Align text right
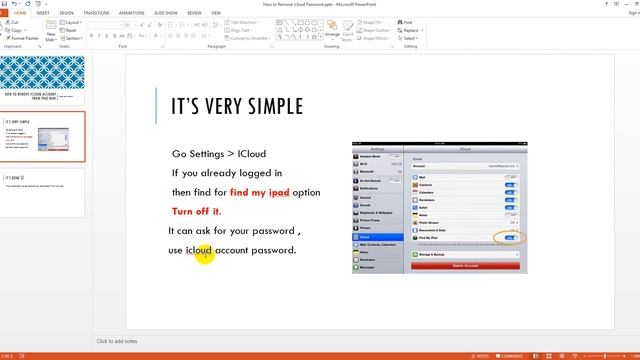640x360 pixels. click(186, 36)
